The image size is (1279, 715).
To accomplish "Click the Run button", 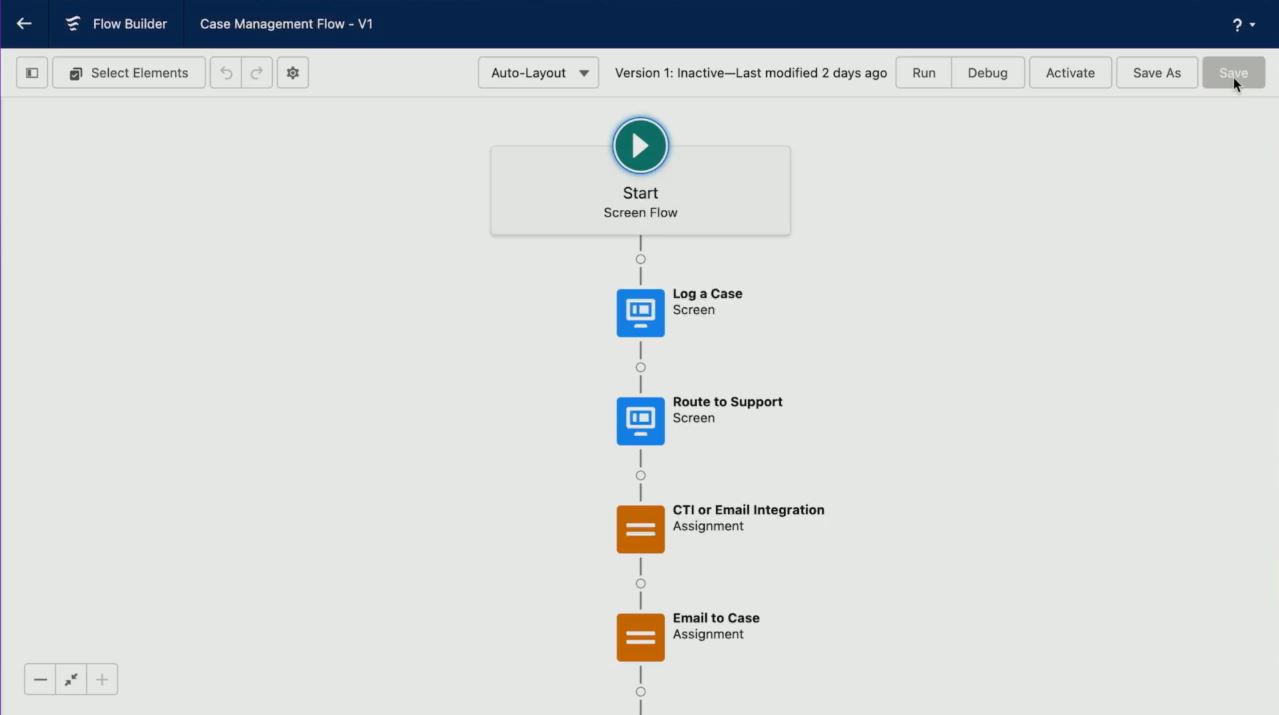I will coord(924,73).
